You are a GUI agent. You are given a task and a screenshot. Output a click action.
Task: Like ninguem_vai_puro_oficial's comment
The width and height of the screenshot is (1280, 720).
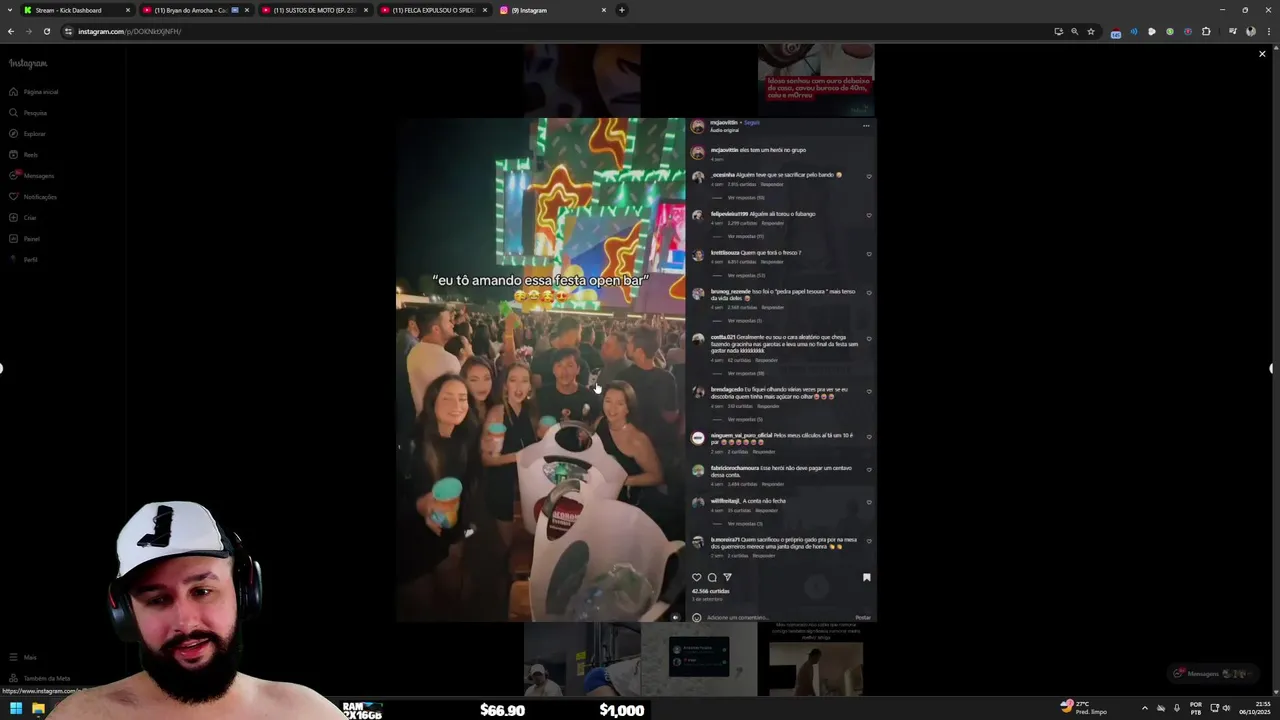[x=869, y=437]
